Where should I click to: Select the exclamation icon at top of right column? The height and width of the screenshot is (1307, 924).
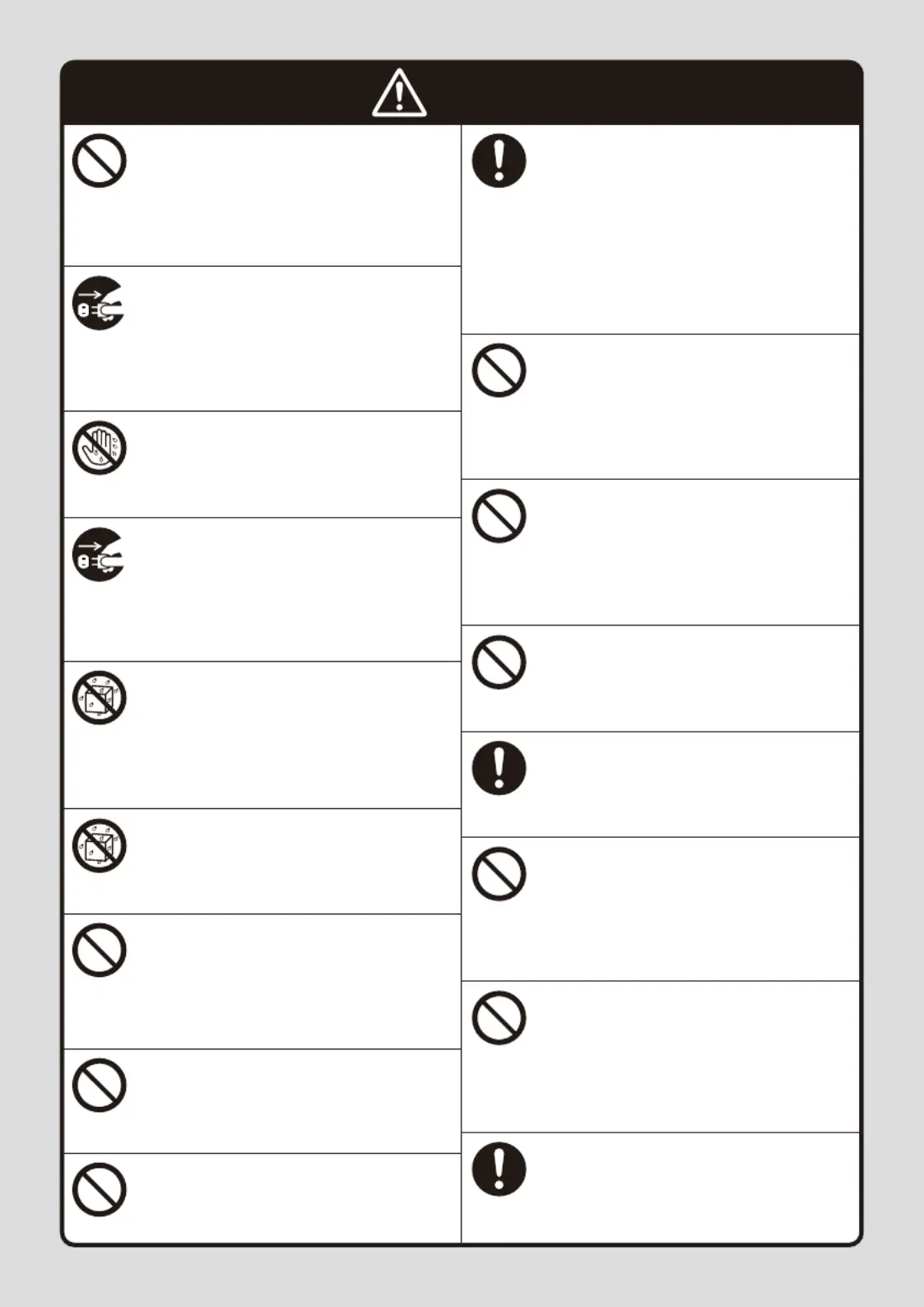click(x=499, y=160)
